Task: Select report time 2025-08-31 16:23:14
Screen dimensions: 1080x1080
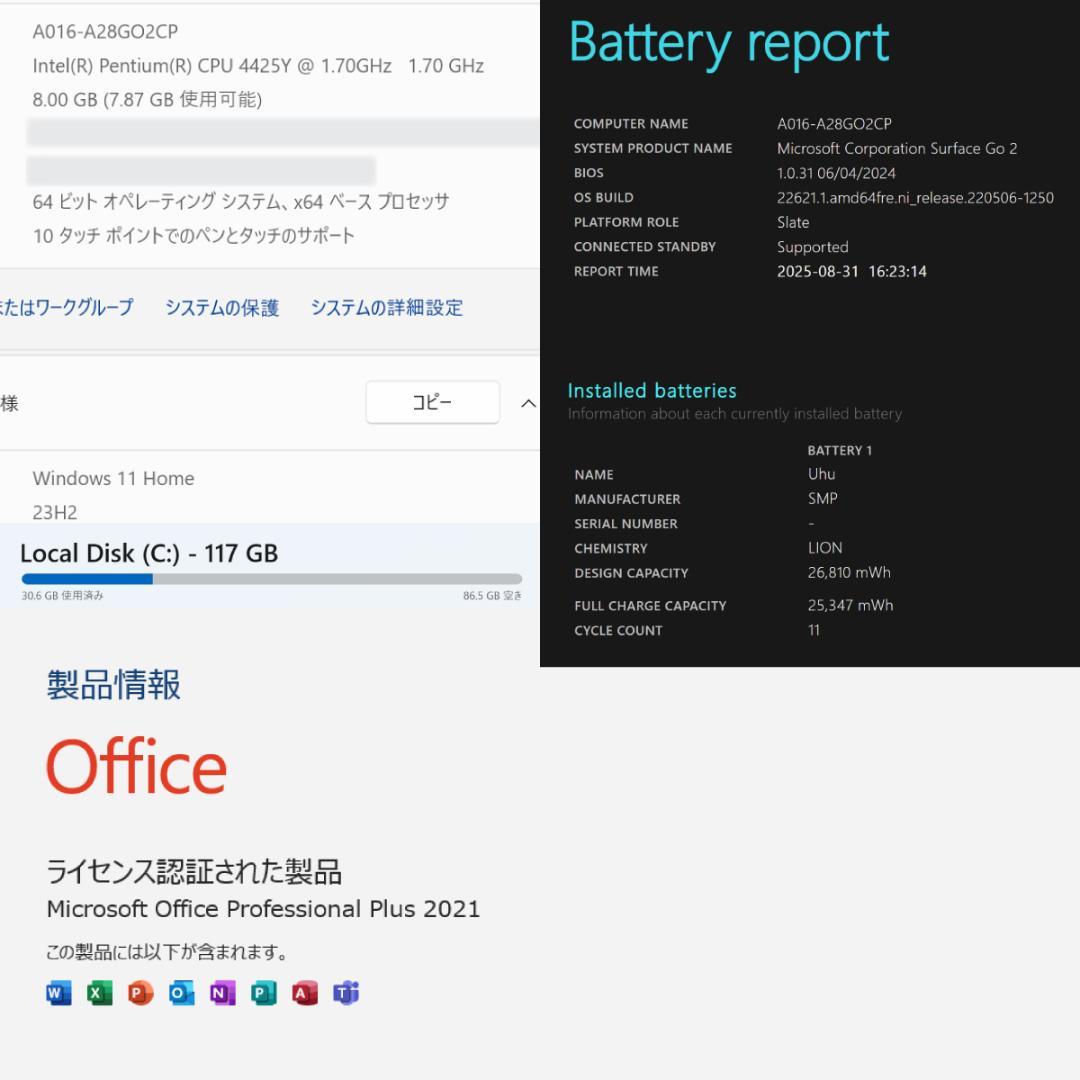Action: click(x=852, y=271)
